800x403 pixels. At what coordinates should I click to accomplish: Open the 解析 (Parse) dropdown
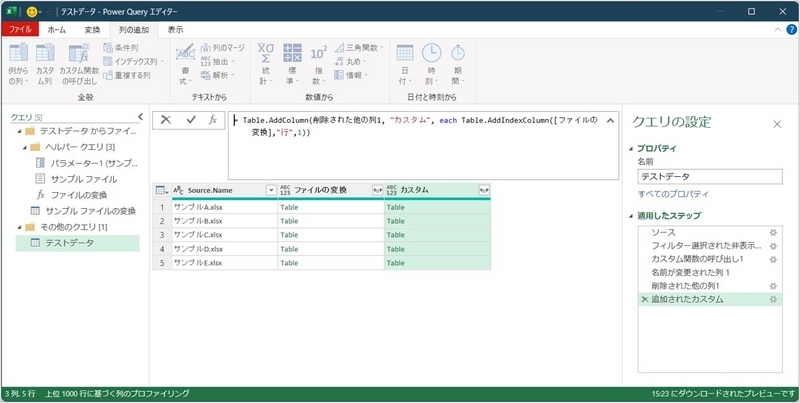(218, 75)
